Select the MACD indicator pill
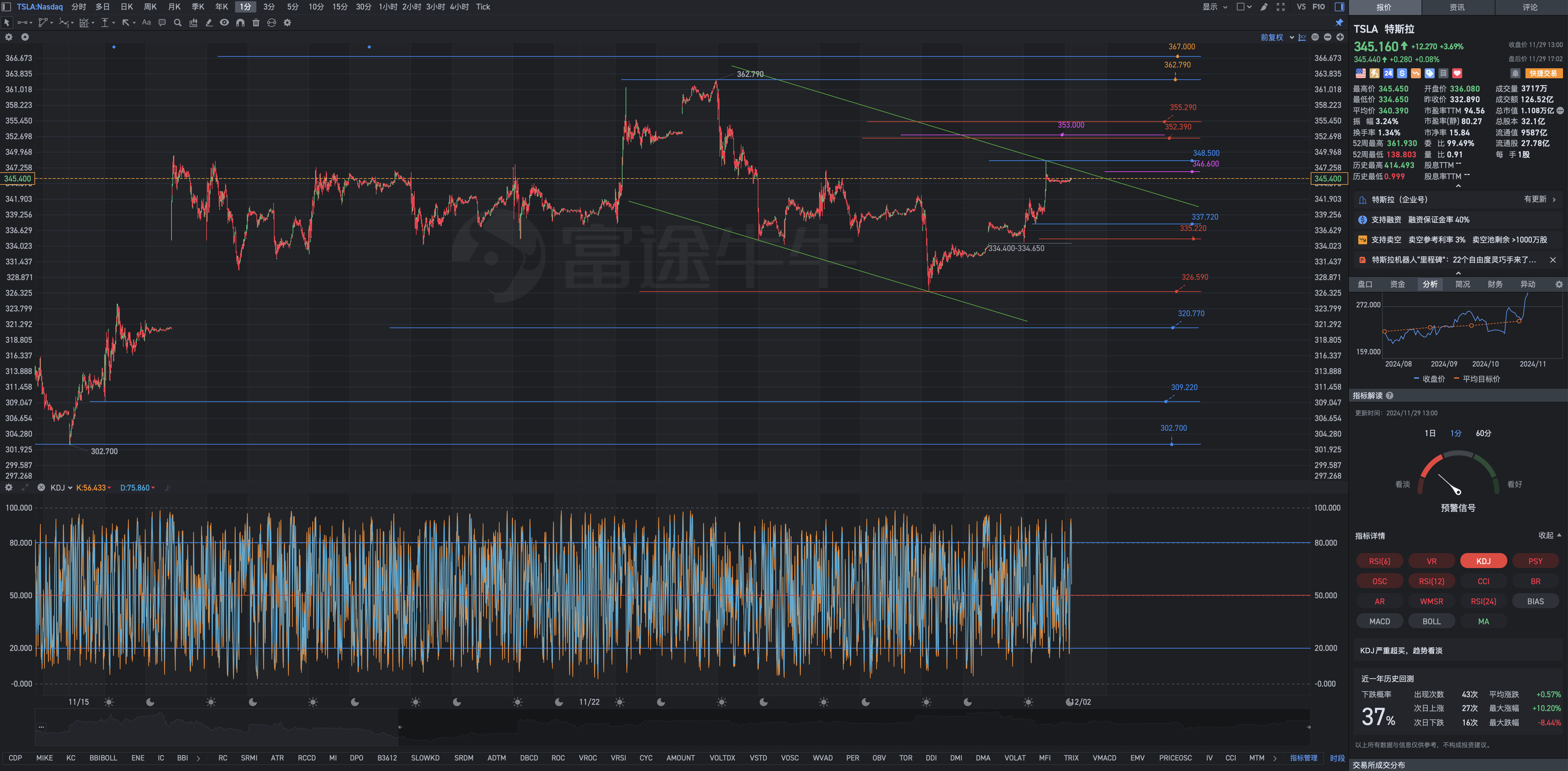This screenshot has height=771, width=1568. (x=1379, y=622)
